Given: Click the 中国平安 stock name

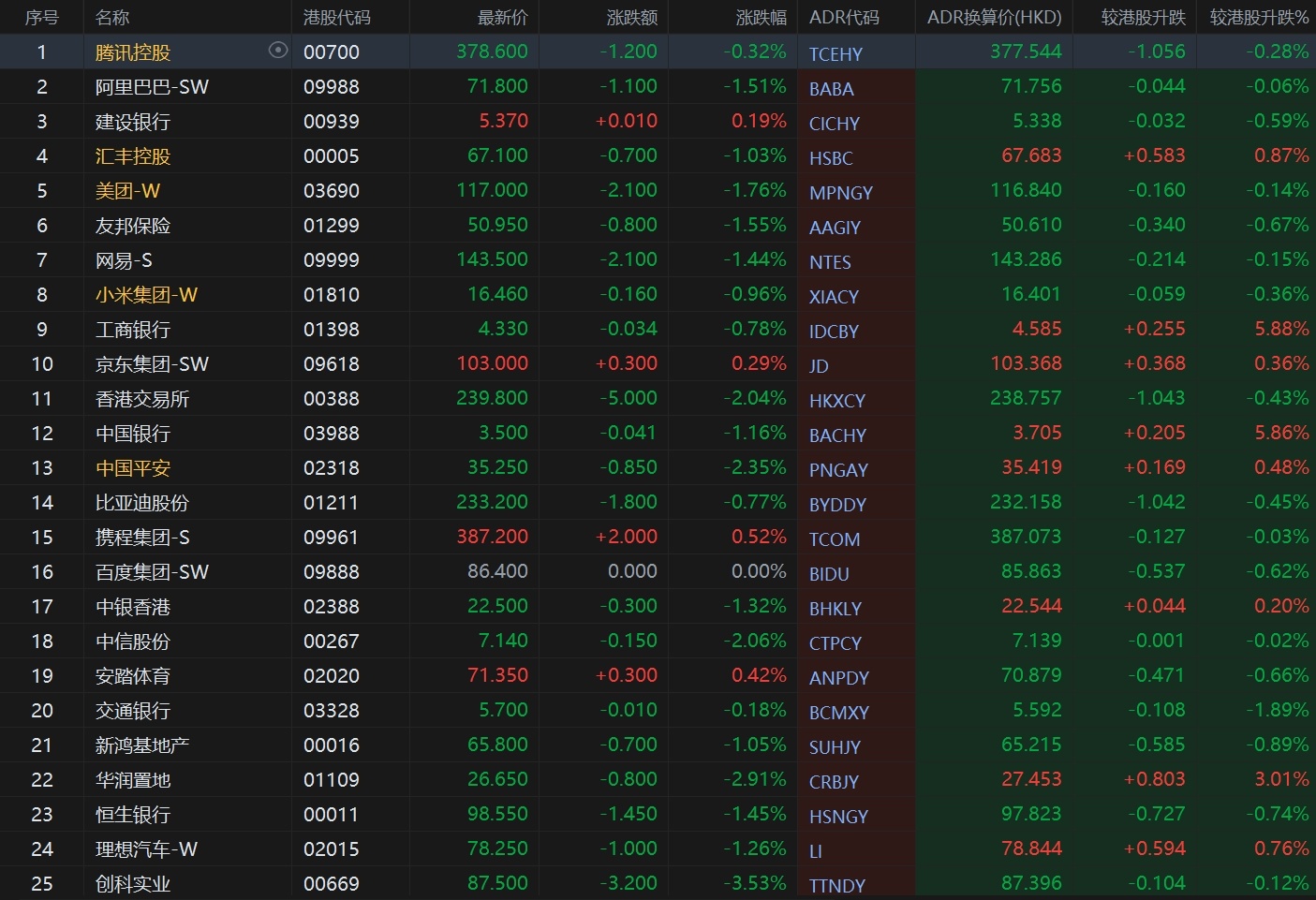Looking at the screenshot, I should [133, 468].
